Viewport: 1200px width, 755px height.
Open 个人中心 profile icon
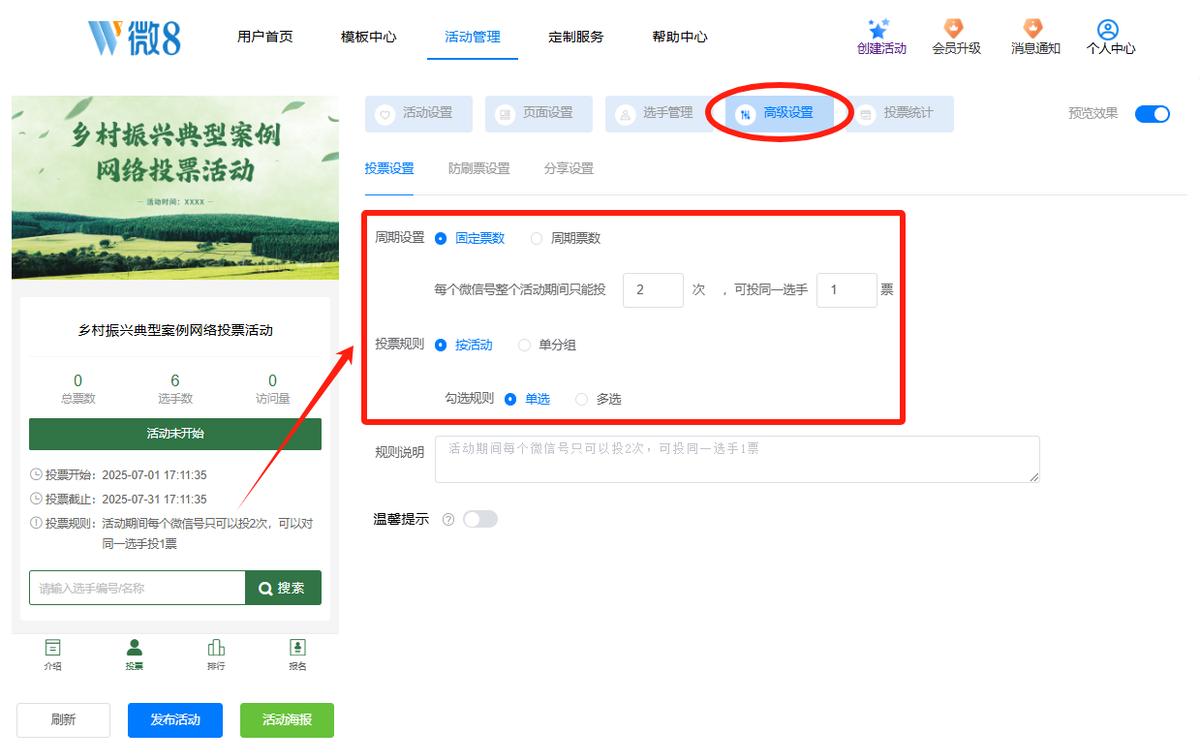(1108, 29)
